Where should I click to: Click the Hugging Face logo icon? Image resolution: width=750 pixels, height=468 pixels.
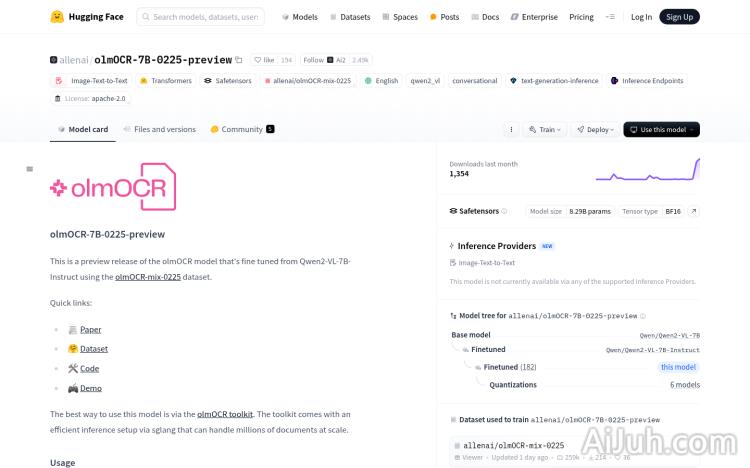tap(57, 17)
